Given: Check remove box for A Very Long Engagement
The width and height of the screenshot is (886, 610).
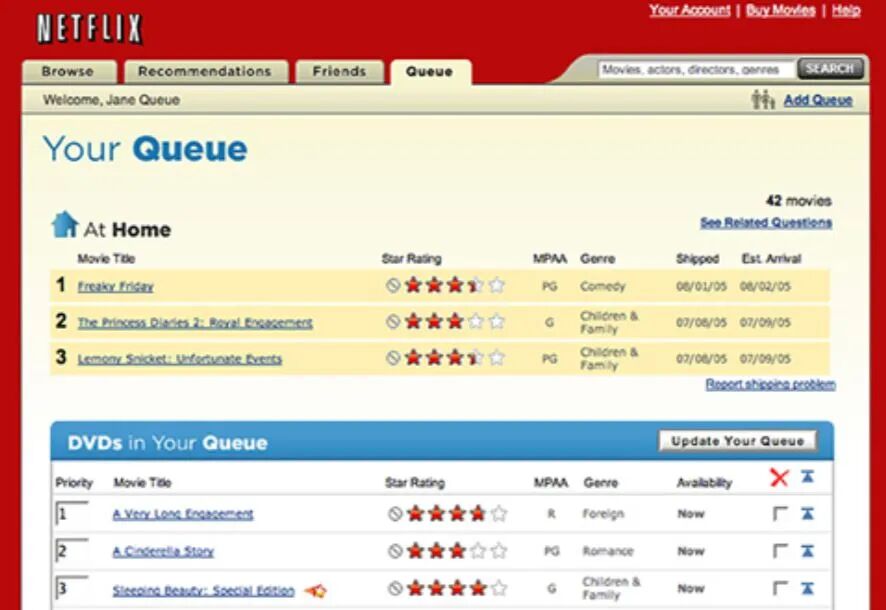Looking at the screenshot, I should tap(780, 513).
